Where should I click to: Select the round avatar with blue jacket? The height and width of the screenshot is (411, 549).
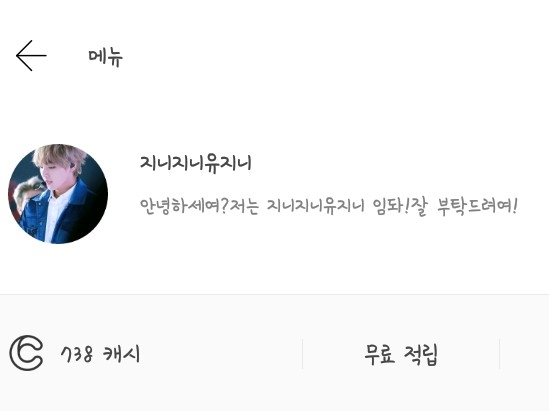pyautogui.click(x=58, y=194)
